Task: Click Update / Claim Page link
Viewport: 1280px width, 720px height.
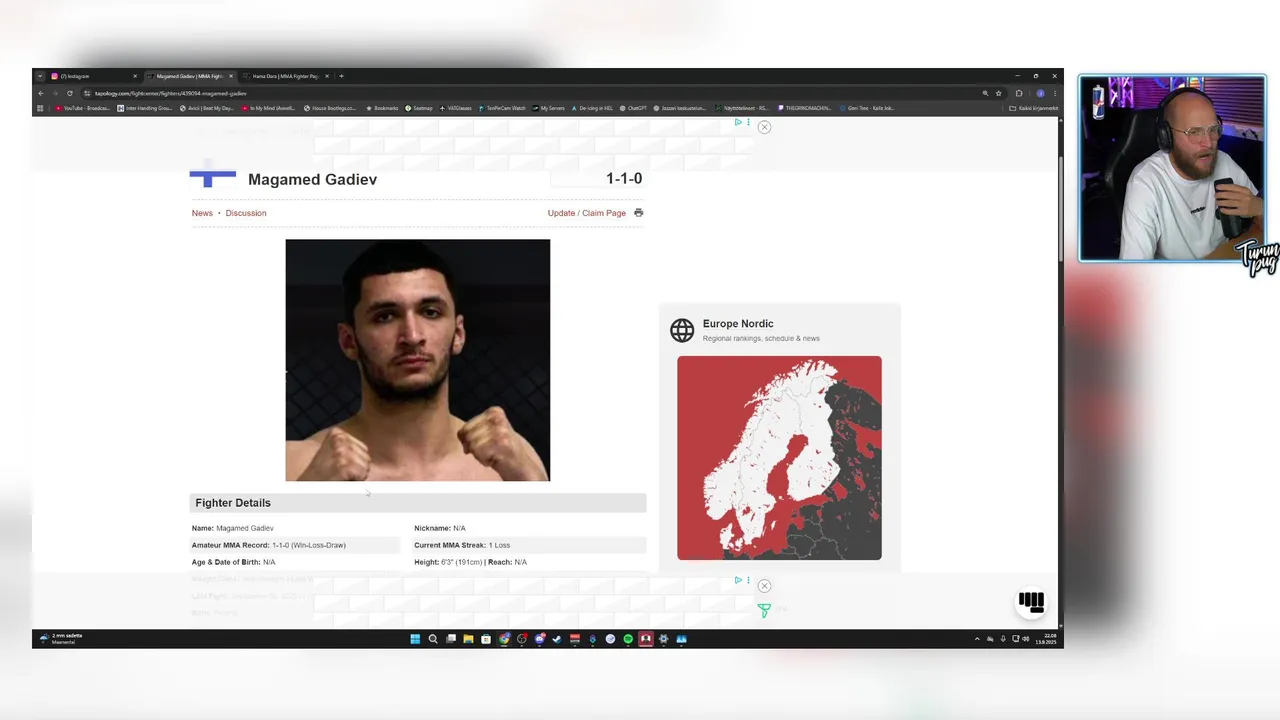Action: (x=587, y=213)
